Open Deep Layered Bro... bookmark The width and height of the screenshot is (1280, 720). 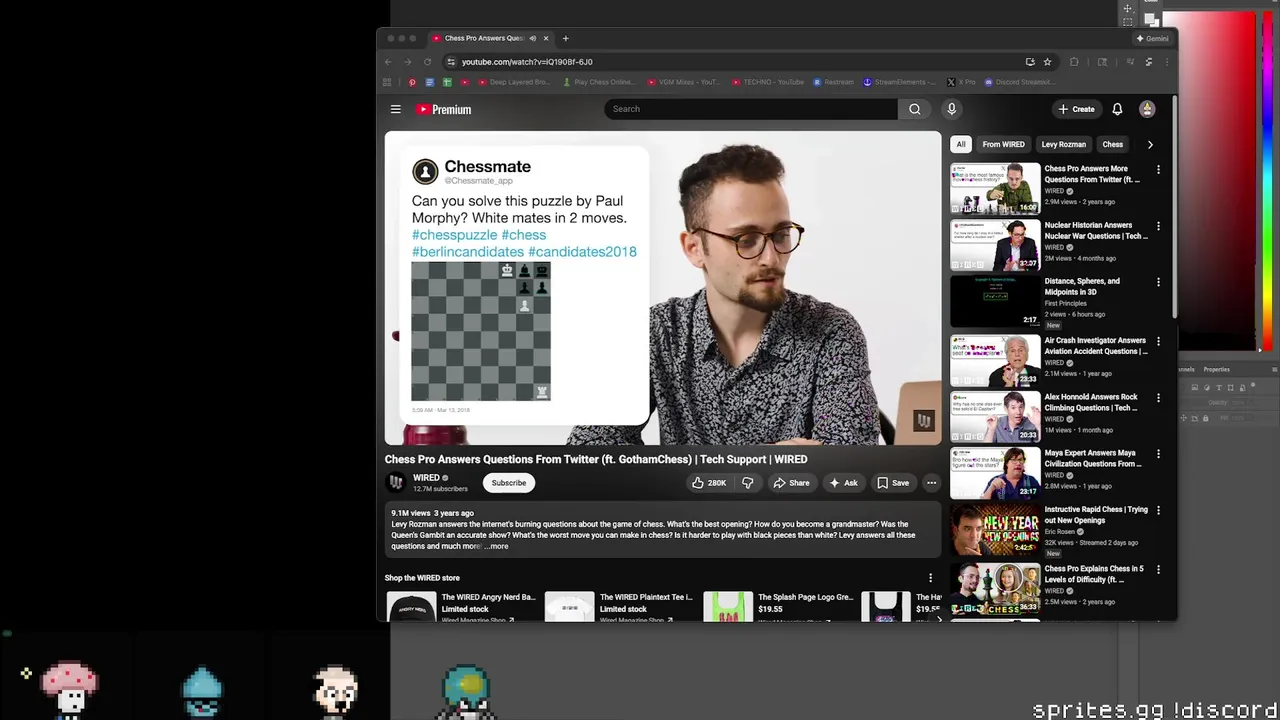click(514, 82)
